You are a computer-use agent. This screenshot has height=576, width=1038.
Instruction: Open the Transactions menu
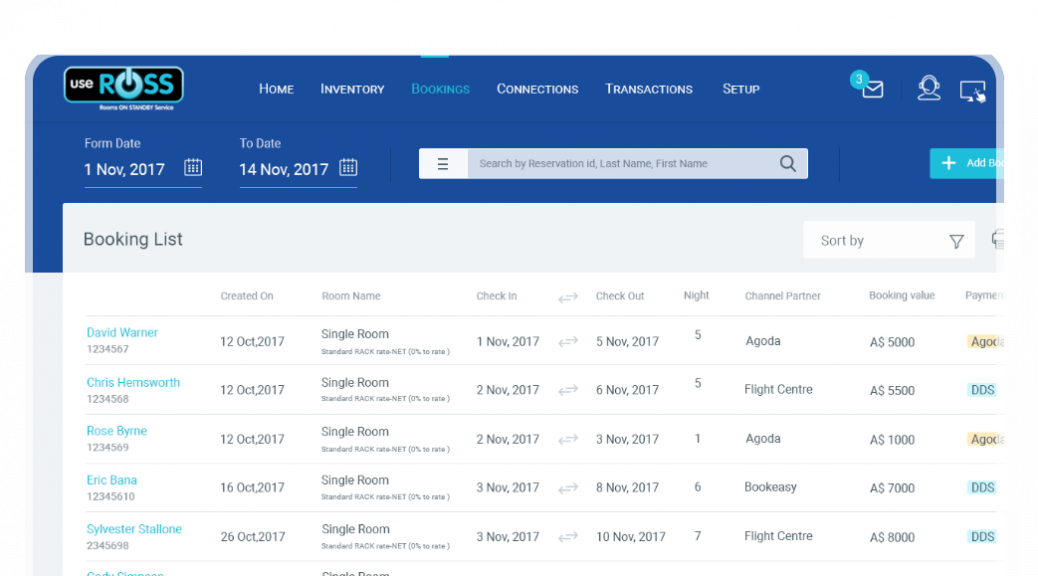[x=649, y=89]
